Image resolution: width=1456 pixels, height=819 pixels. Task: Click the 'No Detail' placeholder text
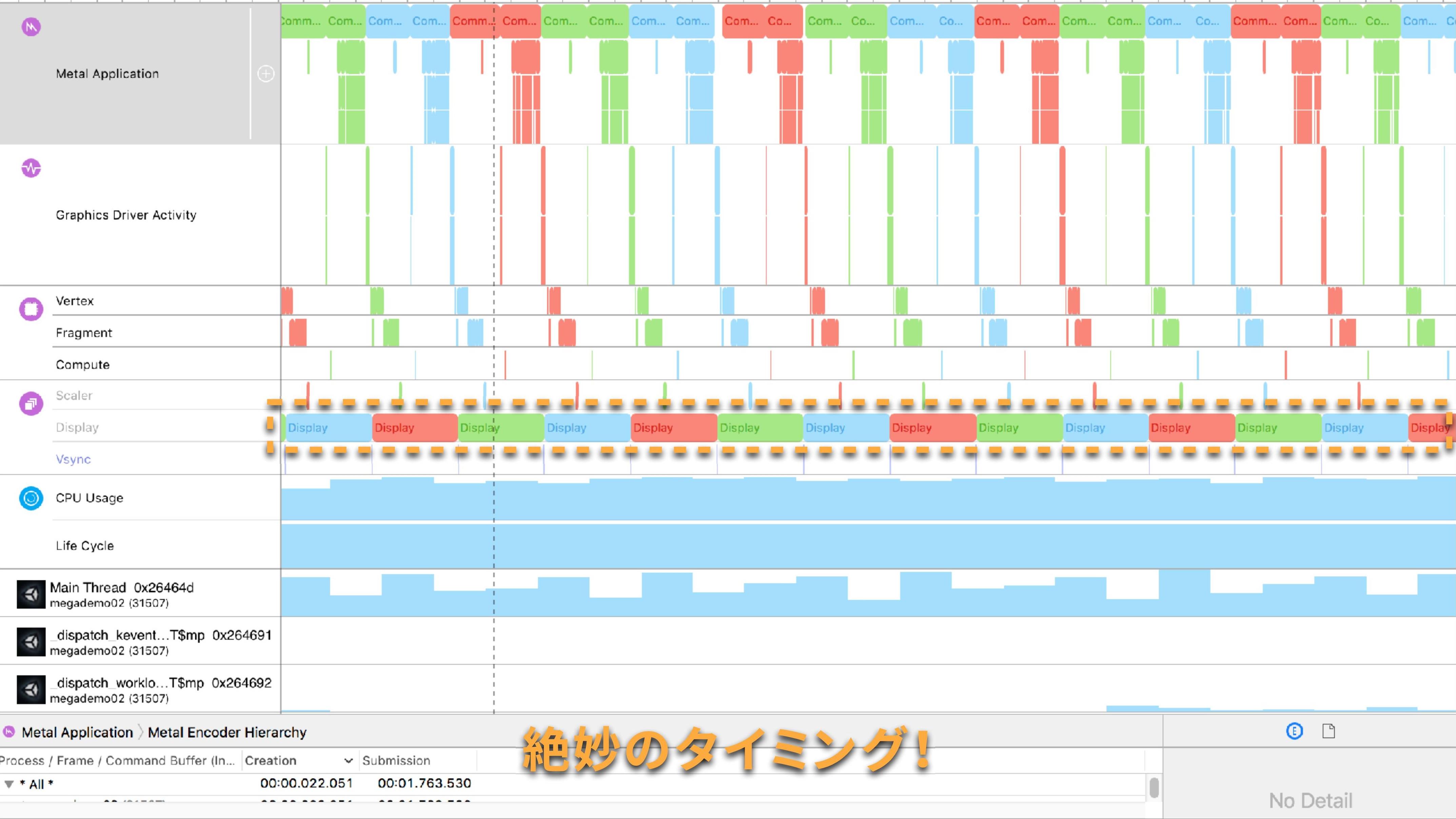[1311, 800]
